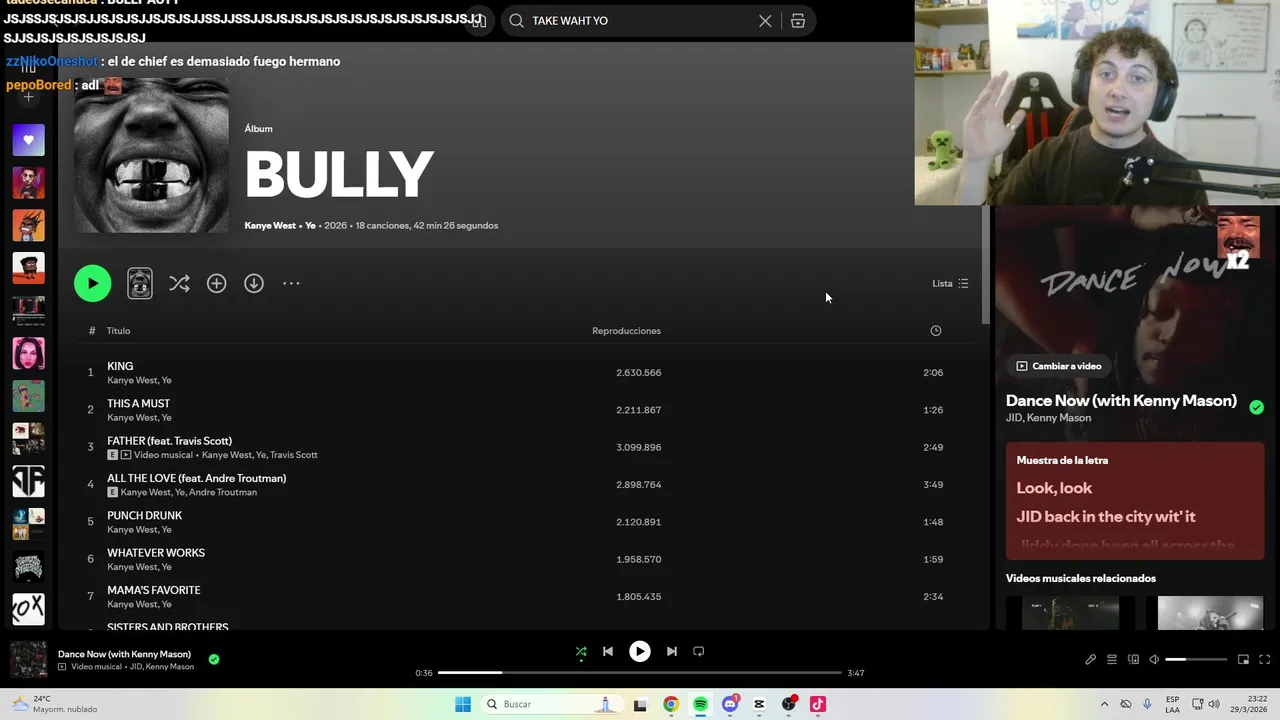Open weather widget showing 24°C
The image size is (1280, 720).
pos(55,704)
